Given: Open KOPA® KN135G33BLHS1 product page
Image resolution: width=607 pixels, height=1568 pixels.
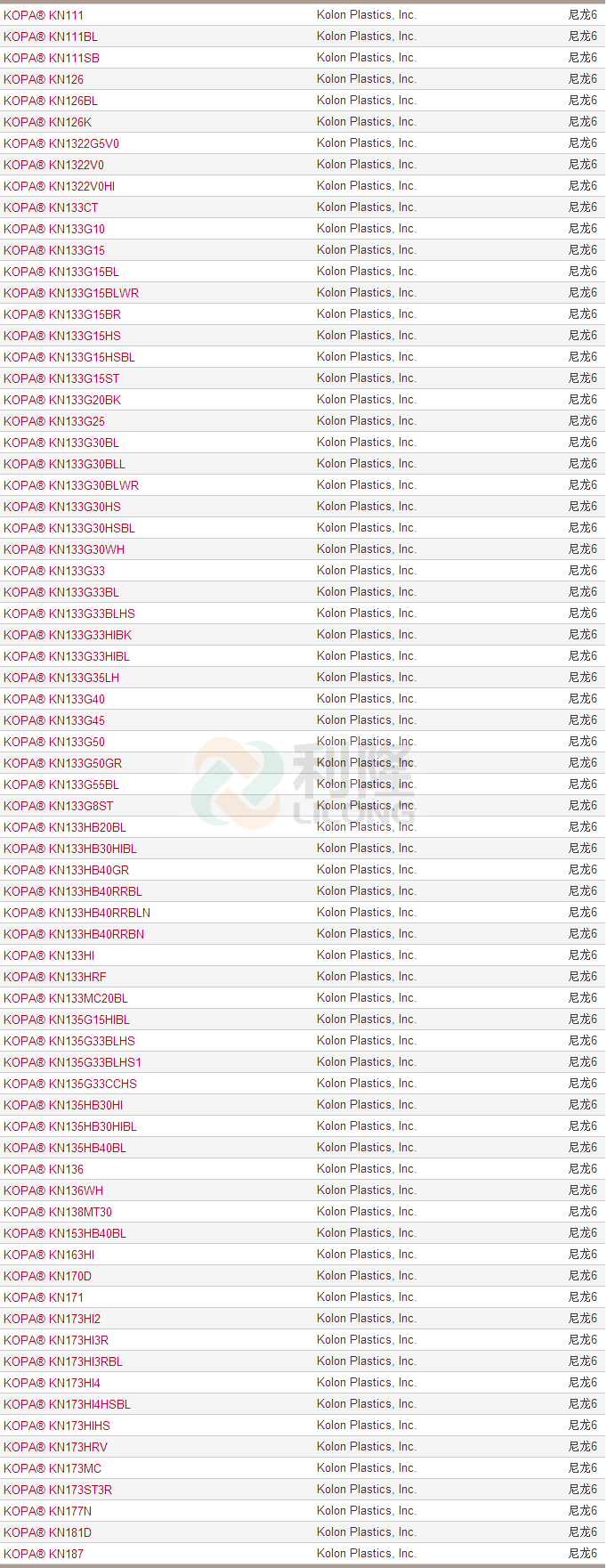Looking at the screenshot, I should (72, 1062).
